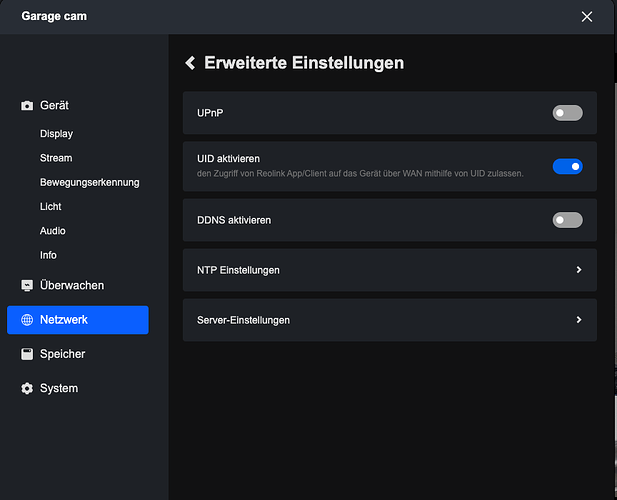Enable the UPnP toggle
The height and width of the screenshot is (500, 617).
(567, 113)
